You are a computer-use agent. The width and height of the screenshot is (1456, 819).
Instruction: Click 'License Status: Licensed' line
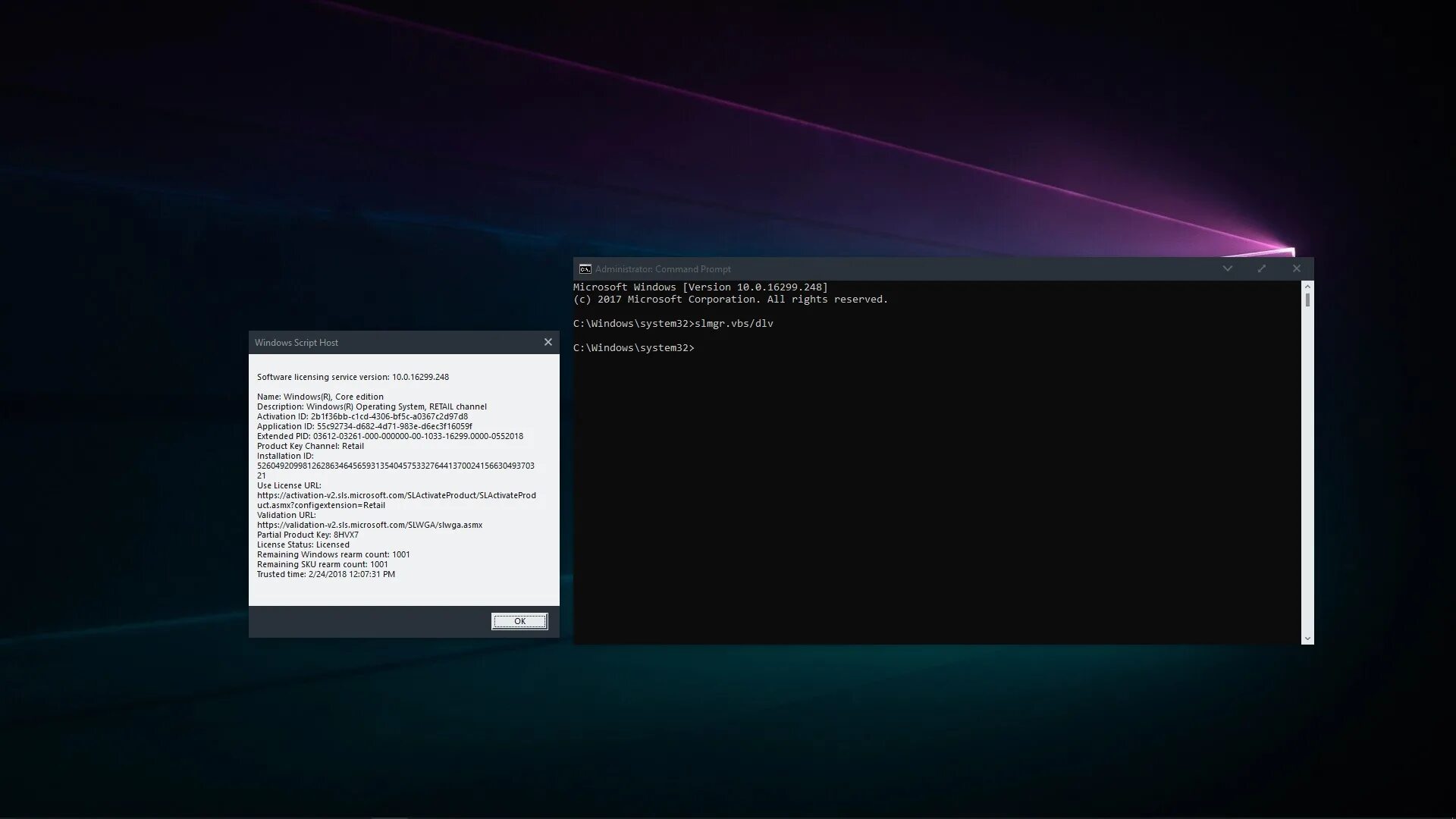click(x=303, y=544)
